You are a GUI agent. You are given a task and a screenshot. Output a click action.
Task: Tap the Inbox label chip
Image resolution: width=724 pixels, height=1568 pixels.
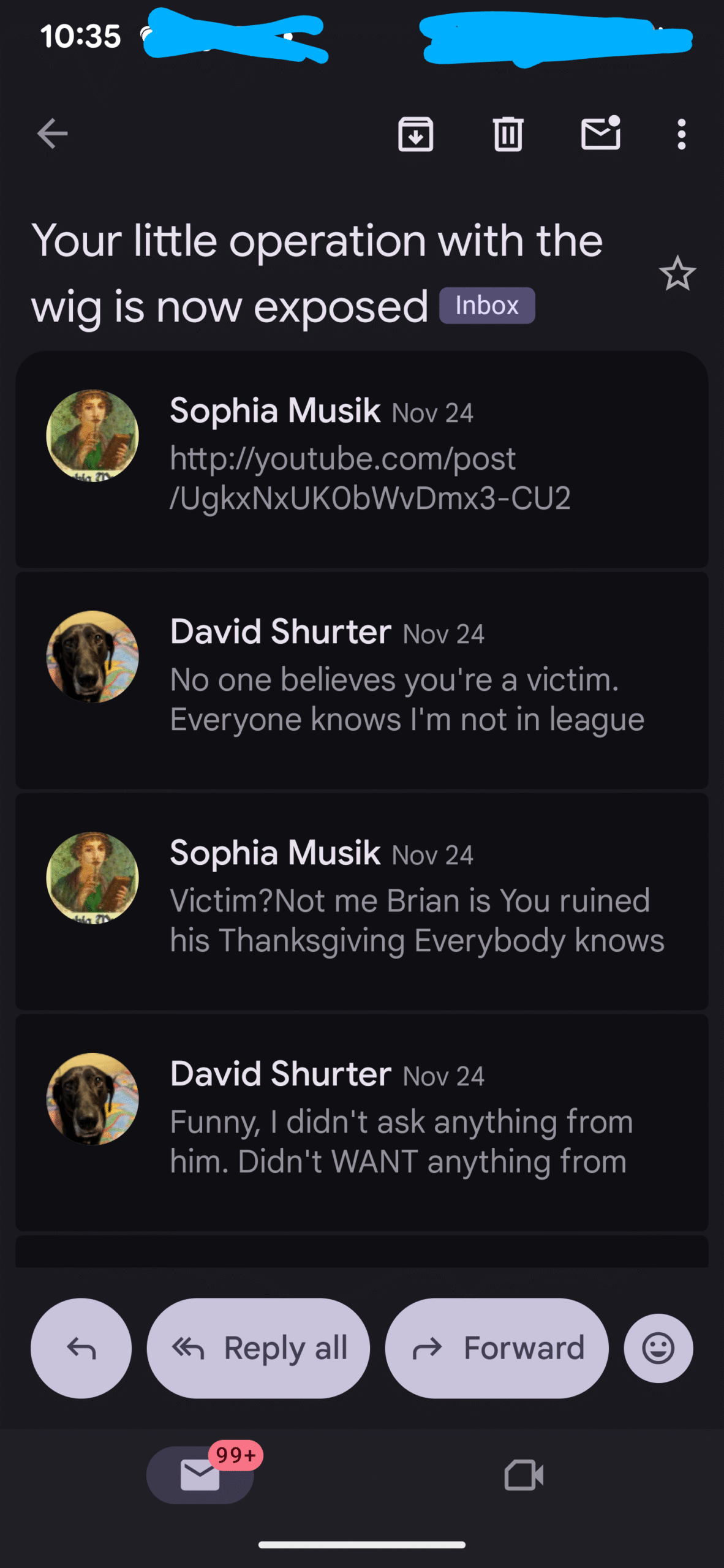coord(487,306)
